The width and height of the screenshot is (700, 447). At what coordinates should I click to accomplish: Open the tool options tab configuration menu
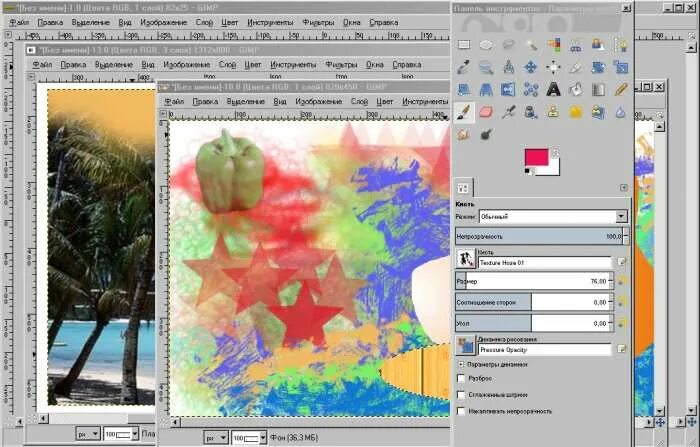coord(624,188)
